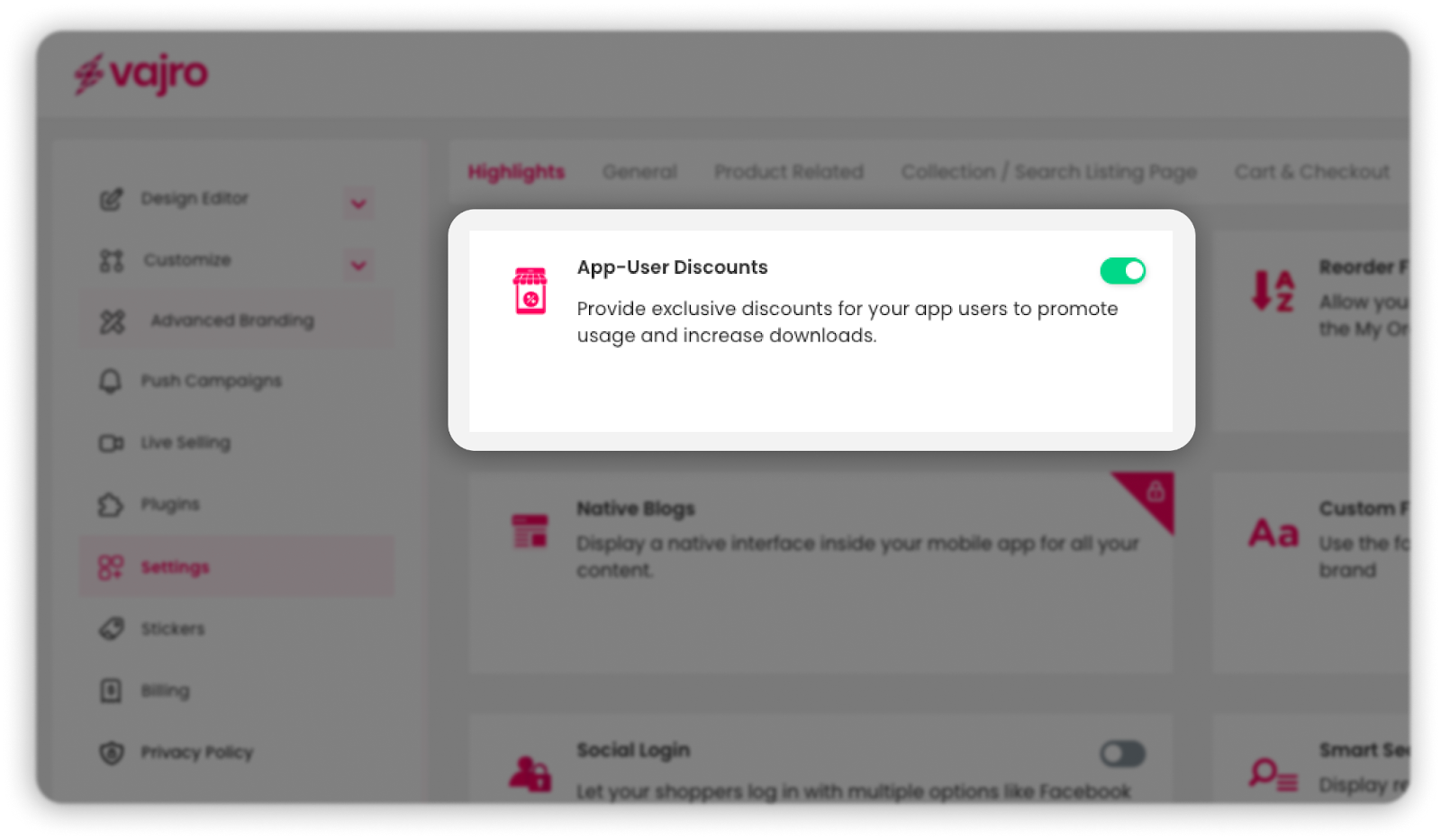Enable the Social Login toggle
1441x840 pixels.
click(1122, 754)
